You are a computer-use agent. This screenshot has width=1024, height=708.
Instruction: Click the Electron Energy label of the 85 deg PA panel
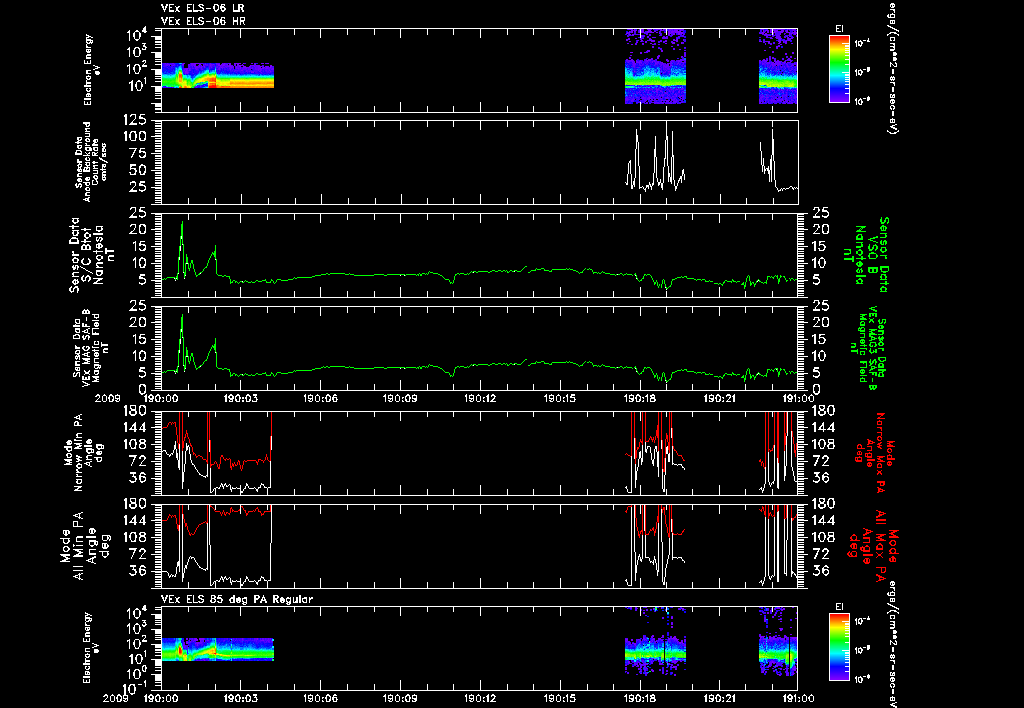tap(92, 648)
